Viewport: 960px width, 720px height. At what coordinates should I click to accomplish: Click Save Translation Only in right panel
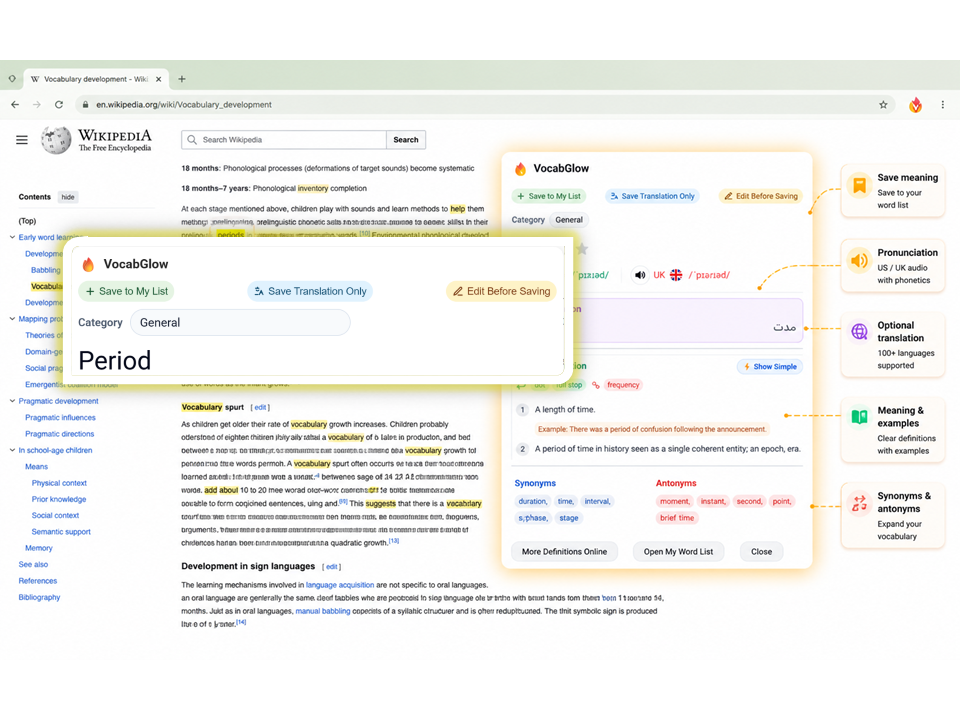click(653, 196)
